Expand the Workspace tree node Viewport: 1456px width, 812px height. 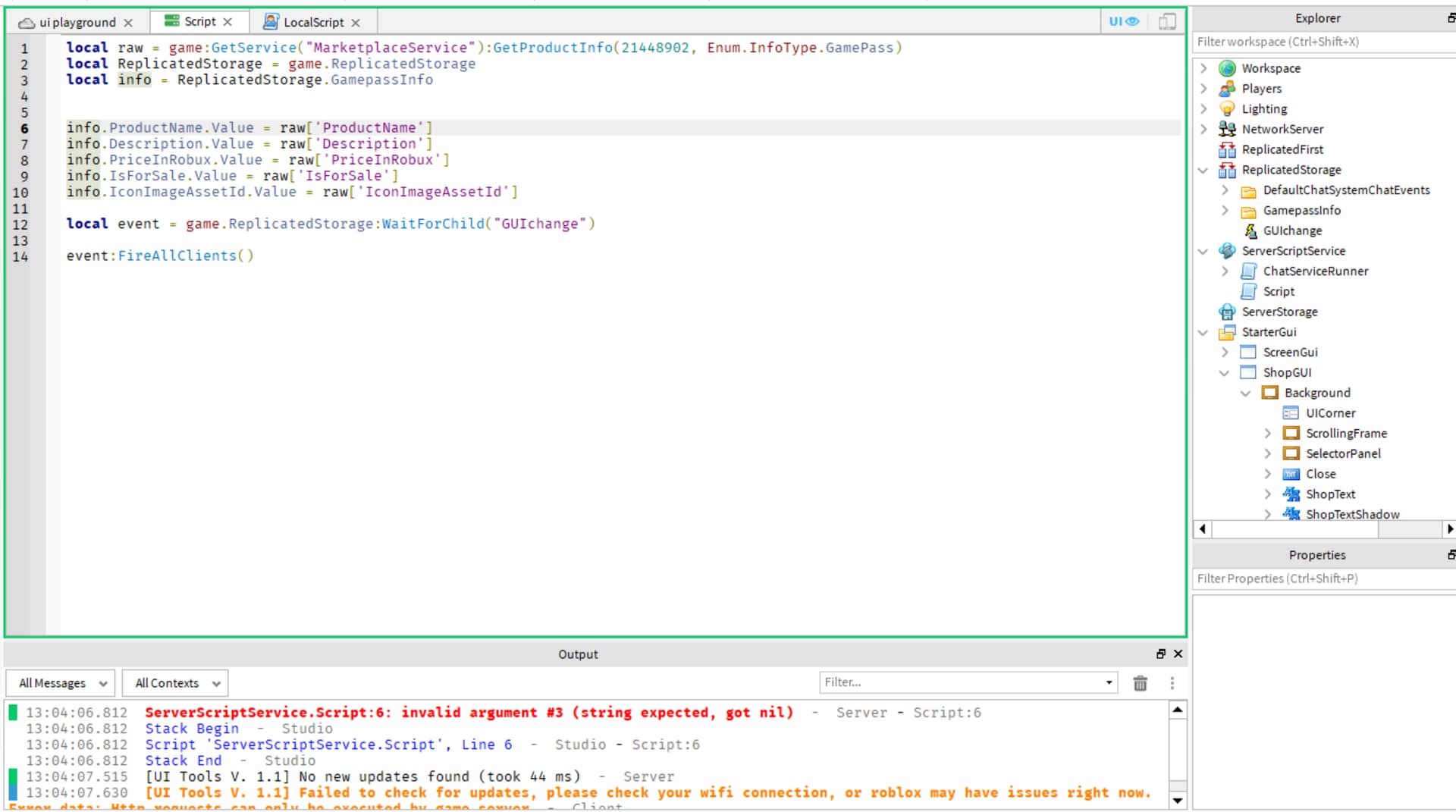(x=1203, y=67)
